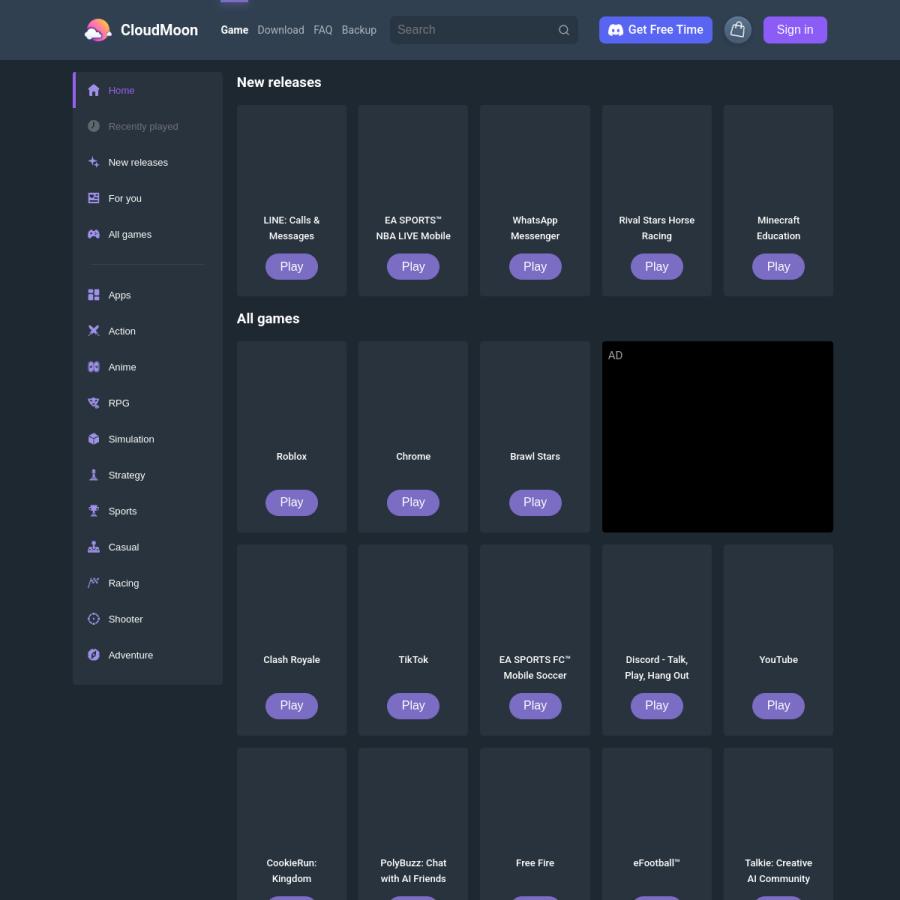Open the PolyBuzz: Chat with AI Friends title
The image size is (900, 900).
tap(413, 871)
